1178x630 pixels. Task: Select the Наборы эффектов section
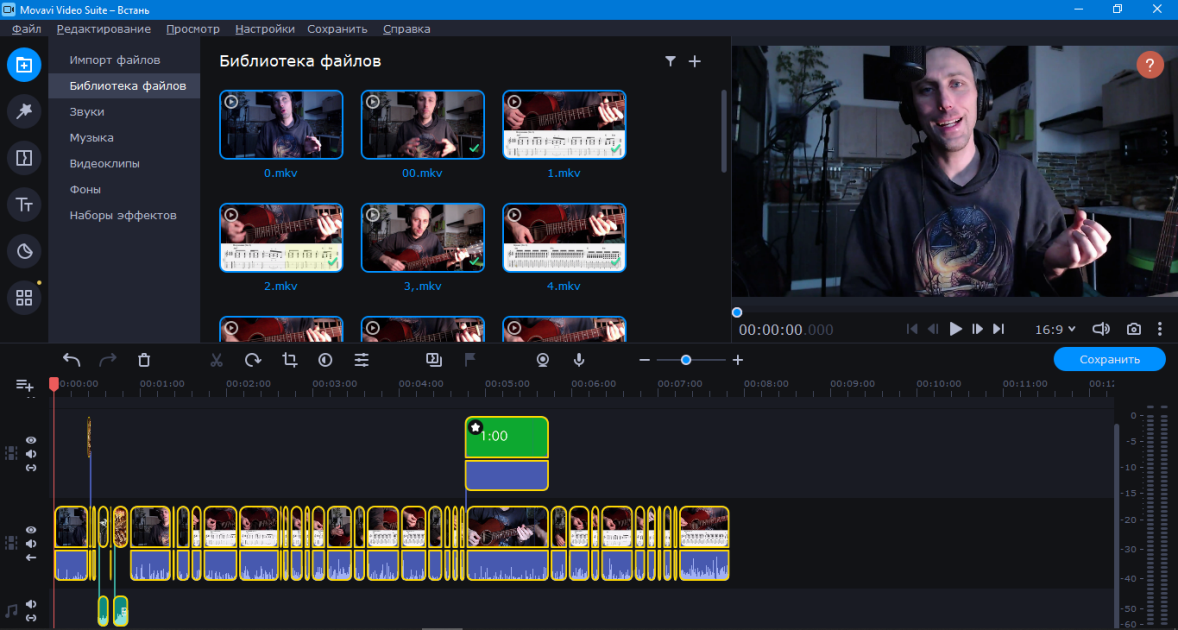coord(124,216)
